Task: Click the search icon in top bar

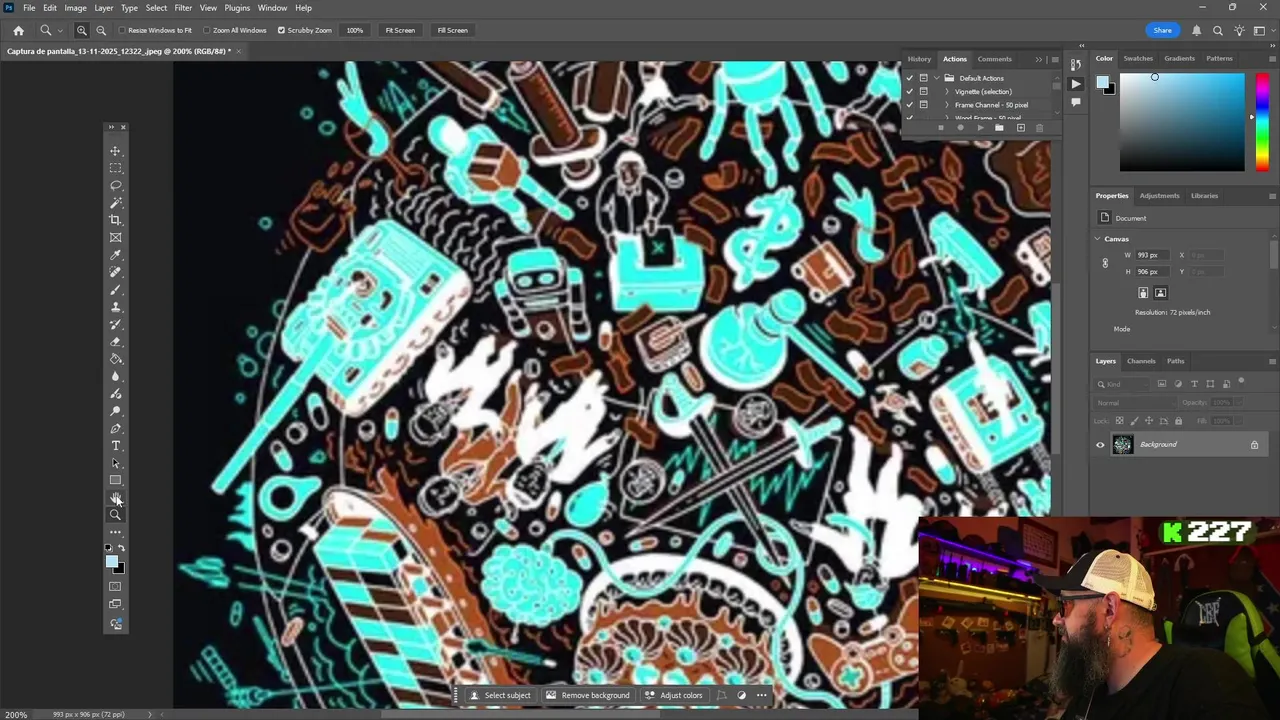Action: [x=1218, y=30]
